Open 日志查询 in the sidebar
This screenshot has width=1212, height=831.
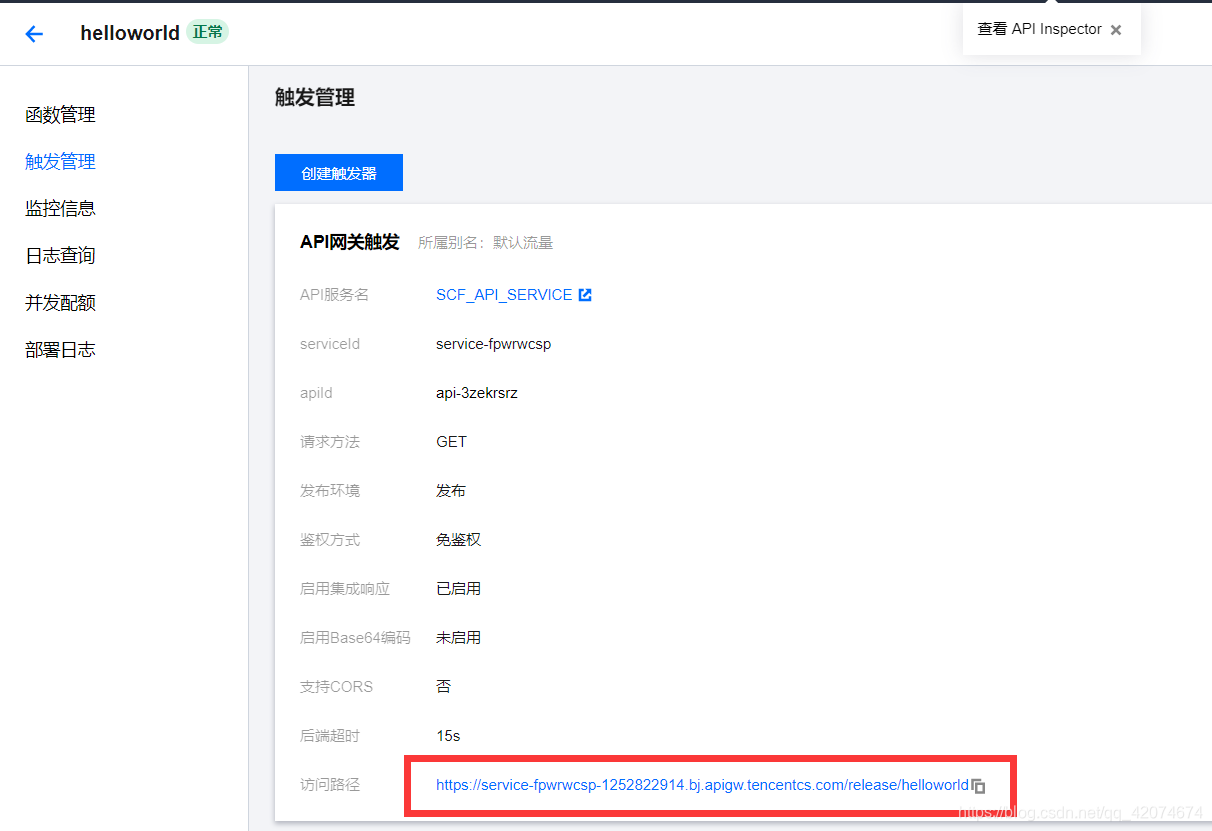click(60, 255)
